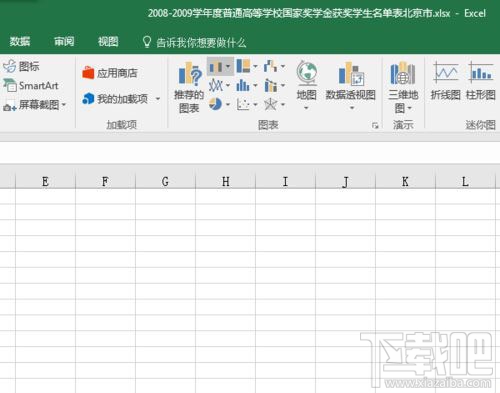Click the 3D Map (三维地图) icon

click(x=403, y=73)
